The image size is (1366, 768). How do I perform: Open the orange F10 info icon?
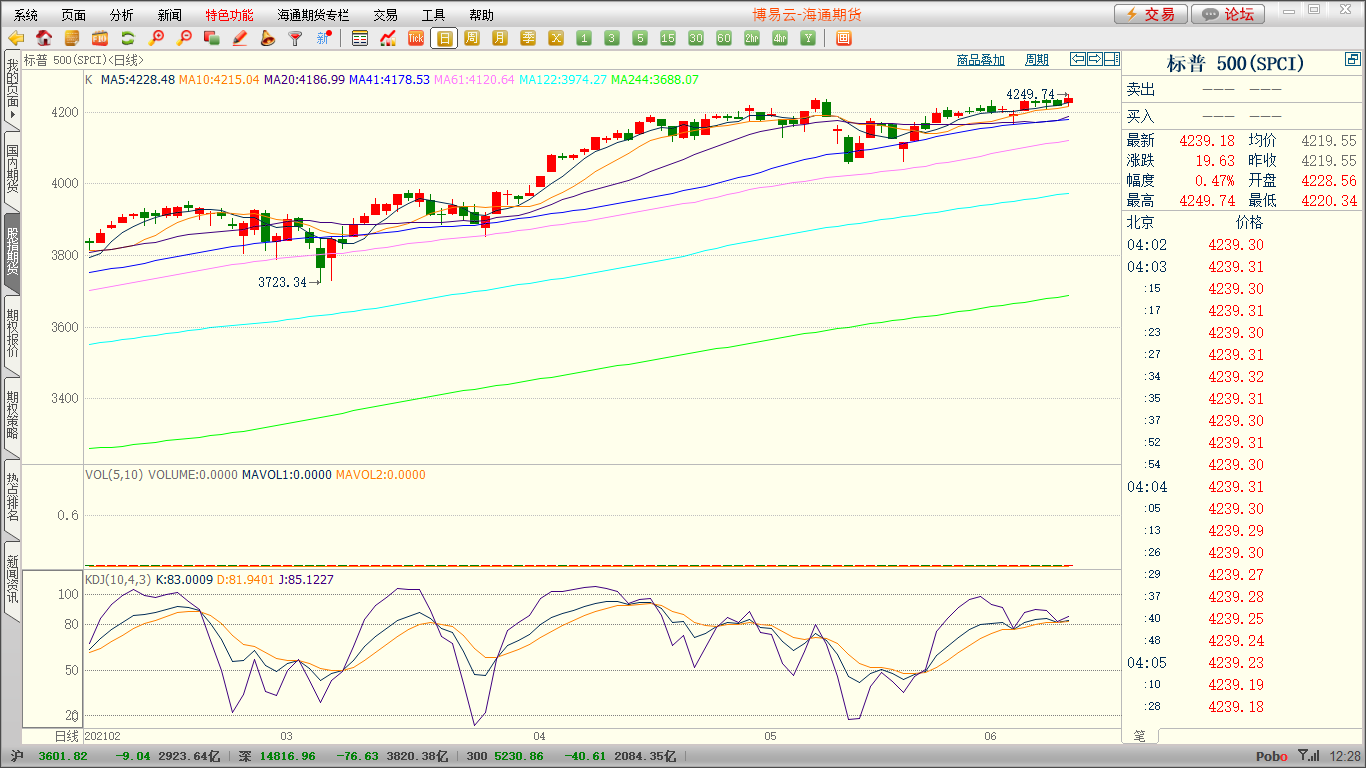point(100,39)
